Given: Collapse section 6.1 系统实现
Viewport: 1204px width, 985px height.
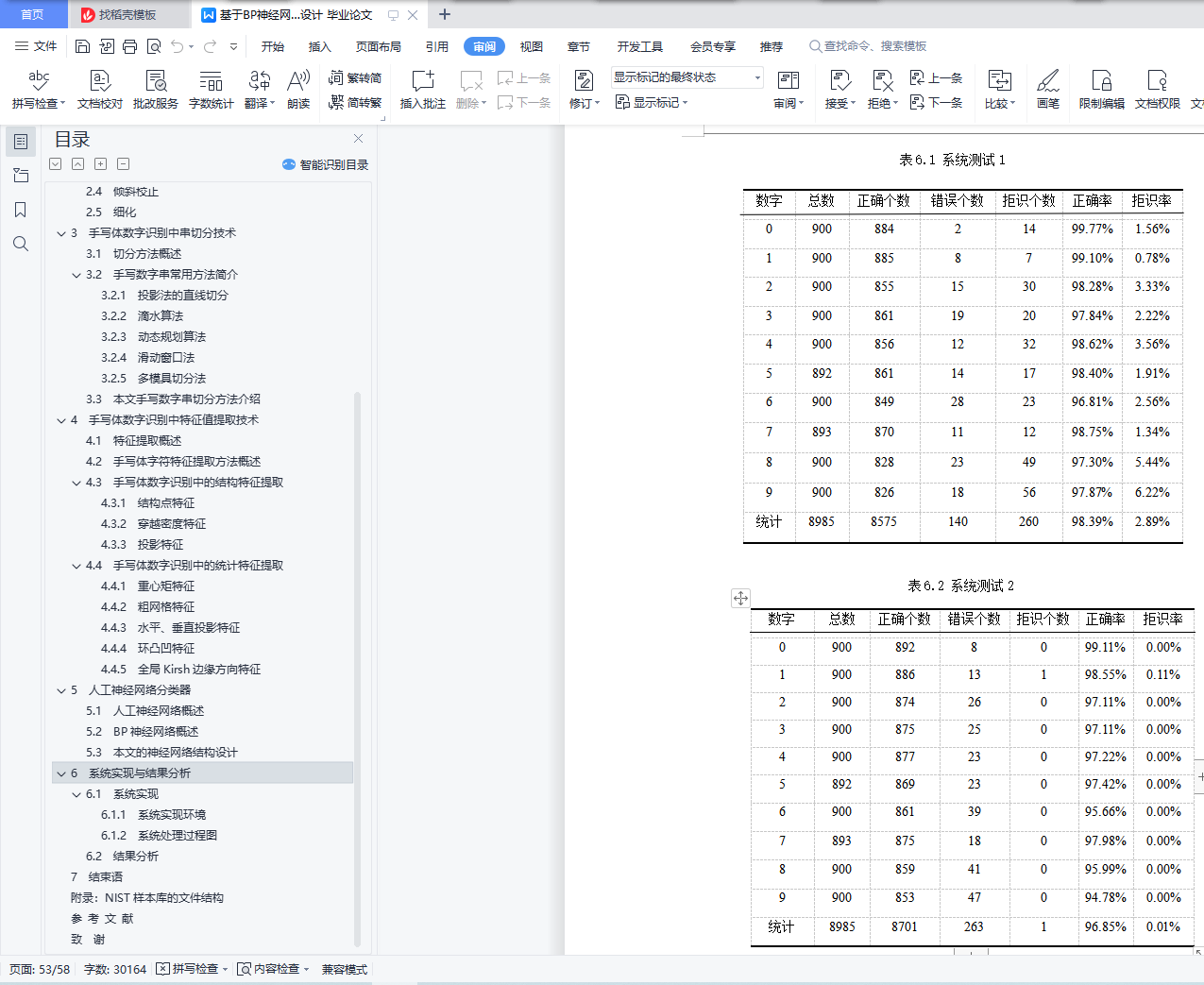Looking at the screenshot, I should [76, 794].
